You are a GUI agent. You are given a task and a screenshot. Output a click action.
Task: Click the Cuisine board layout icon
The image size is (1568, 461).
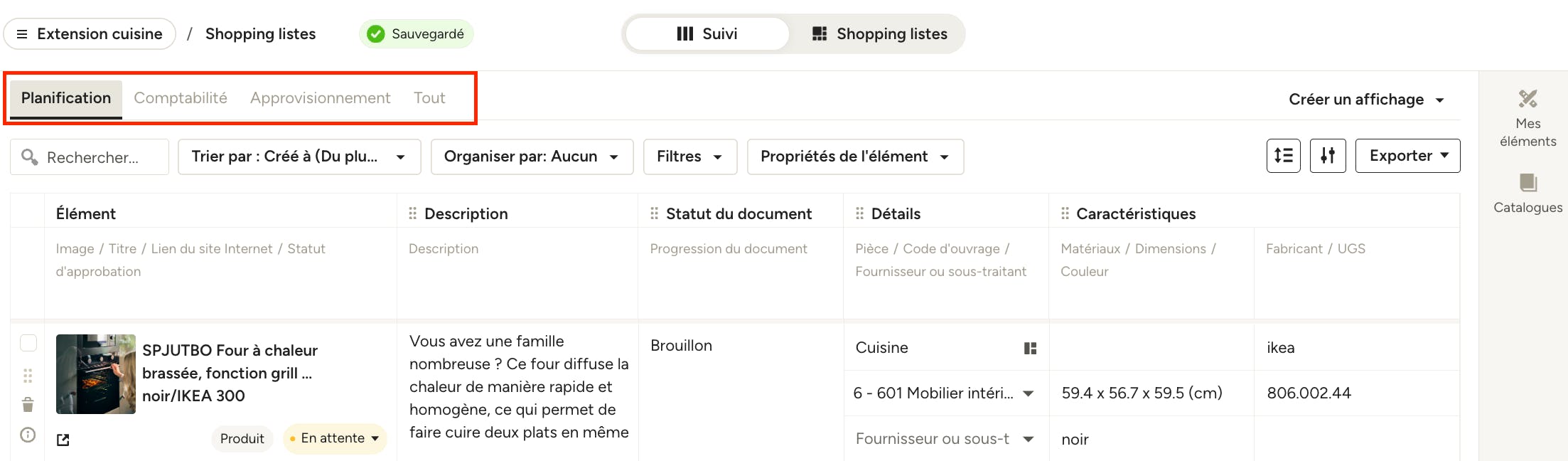click(1030, 348)
